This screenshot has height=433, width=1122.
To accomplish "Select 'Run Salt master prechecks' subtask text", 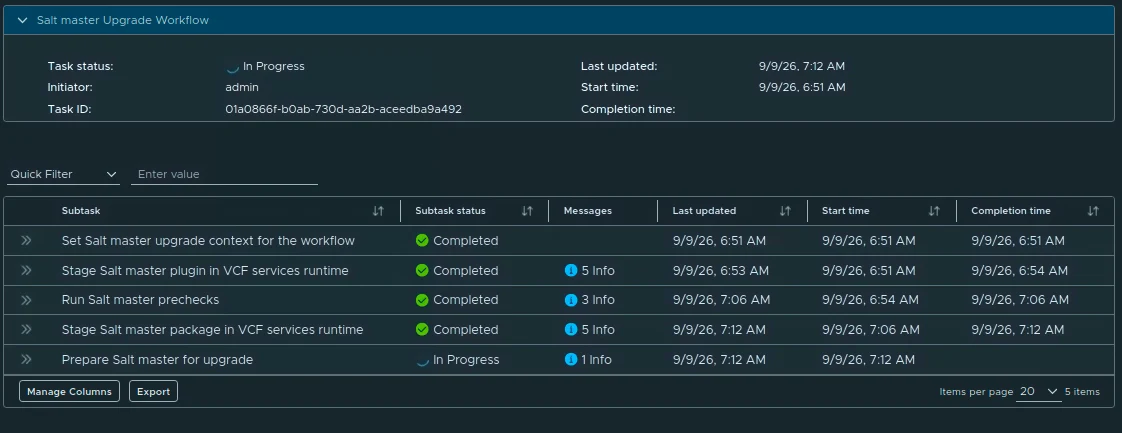I will 140,300.
